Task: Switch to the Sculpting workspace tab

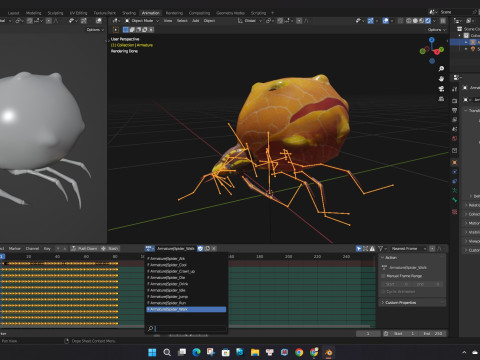Action: coord(55,13)
